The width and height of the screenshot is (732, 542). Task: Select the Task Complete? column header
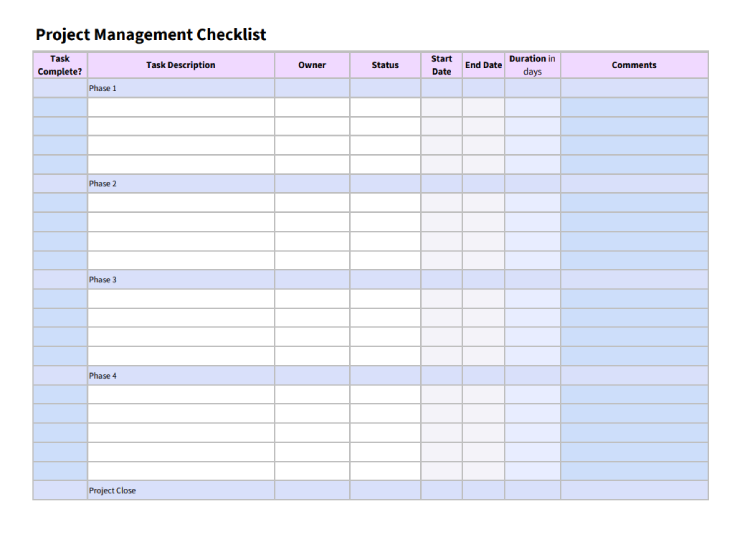[x=60, y=65]
